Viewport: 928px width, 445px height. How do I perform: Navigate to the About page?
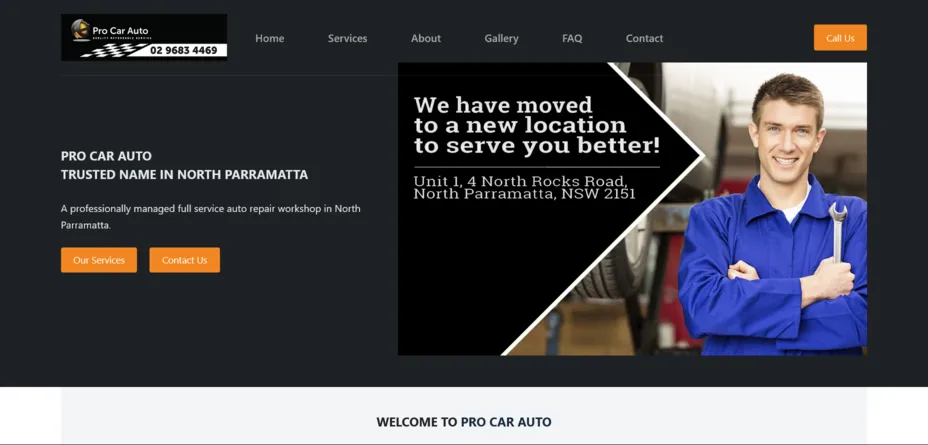[x=425, y=38]
